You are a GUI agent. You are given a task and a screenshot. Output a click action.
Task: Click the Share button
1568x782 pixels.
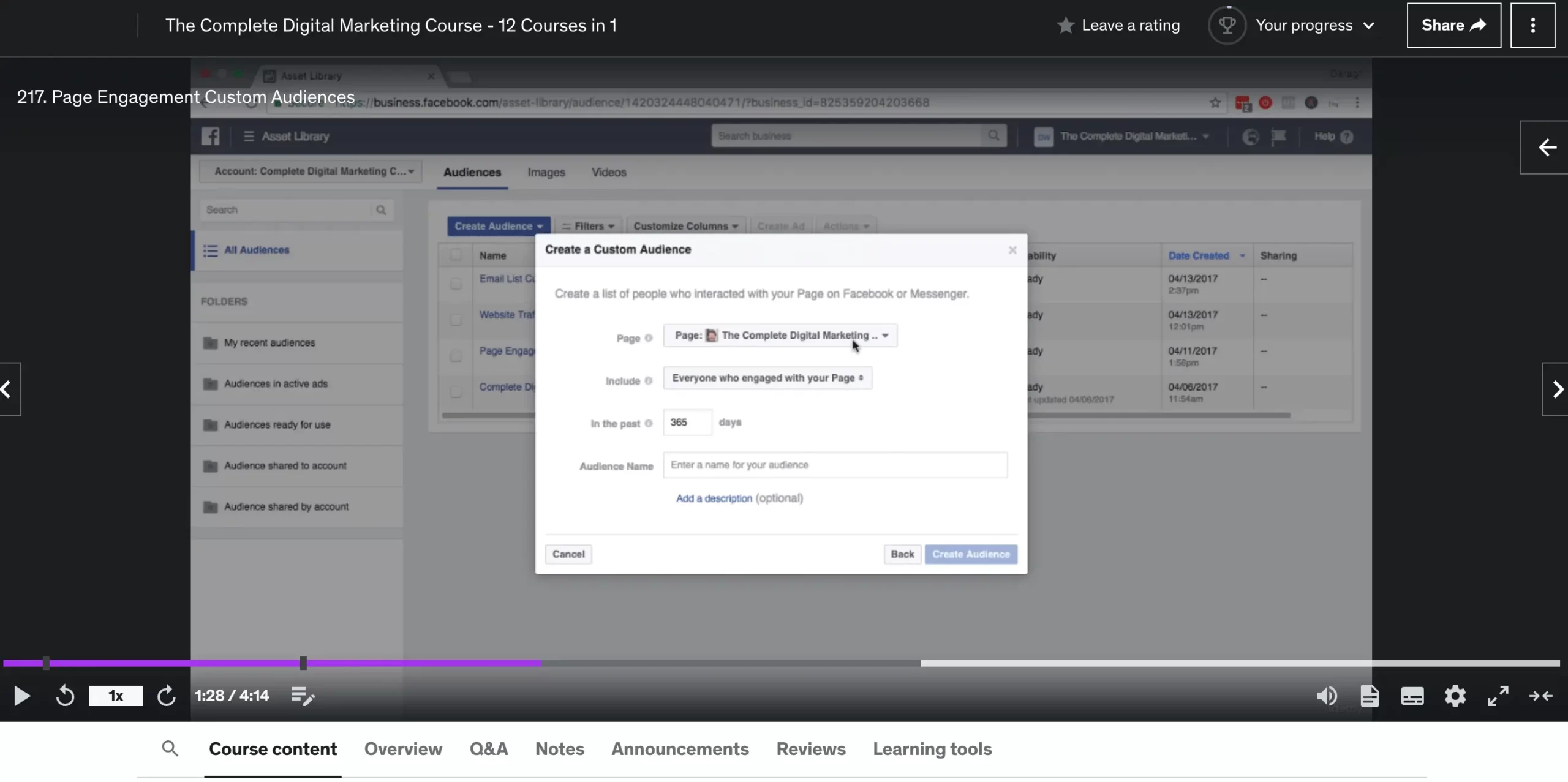(x=1453, y=25)
